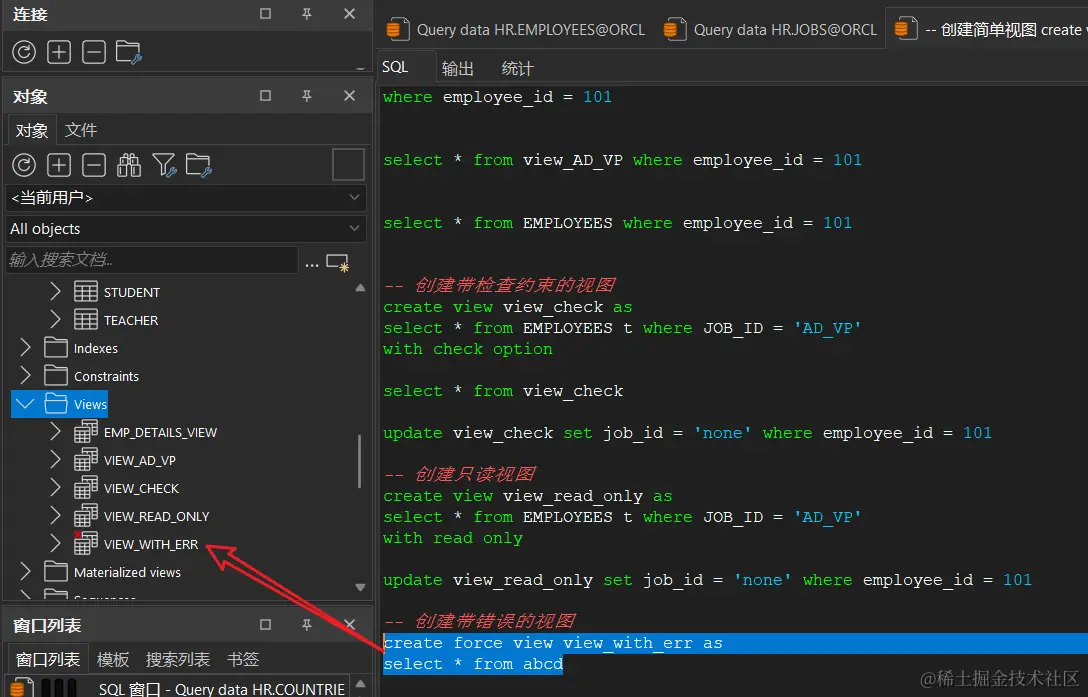
Task: Float the 连接 panel window icon
Action: coord(265,14)
